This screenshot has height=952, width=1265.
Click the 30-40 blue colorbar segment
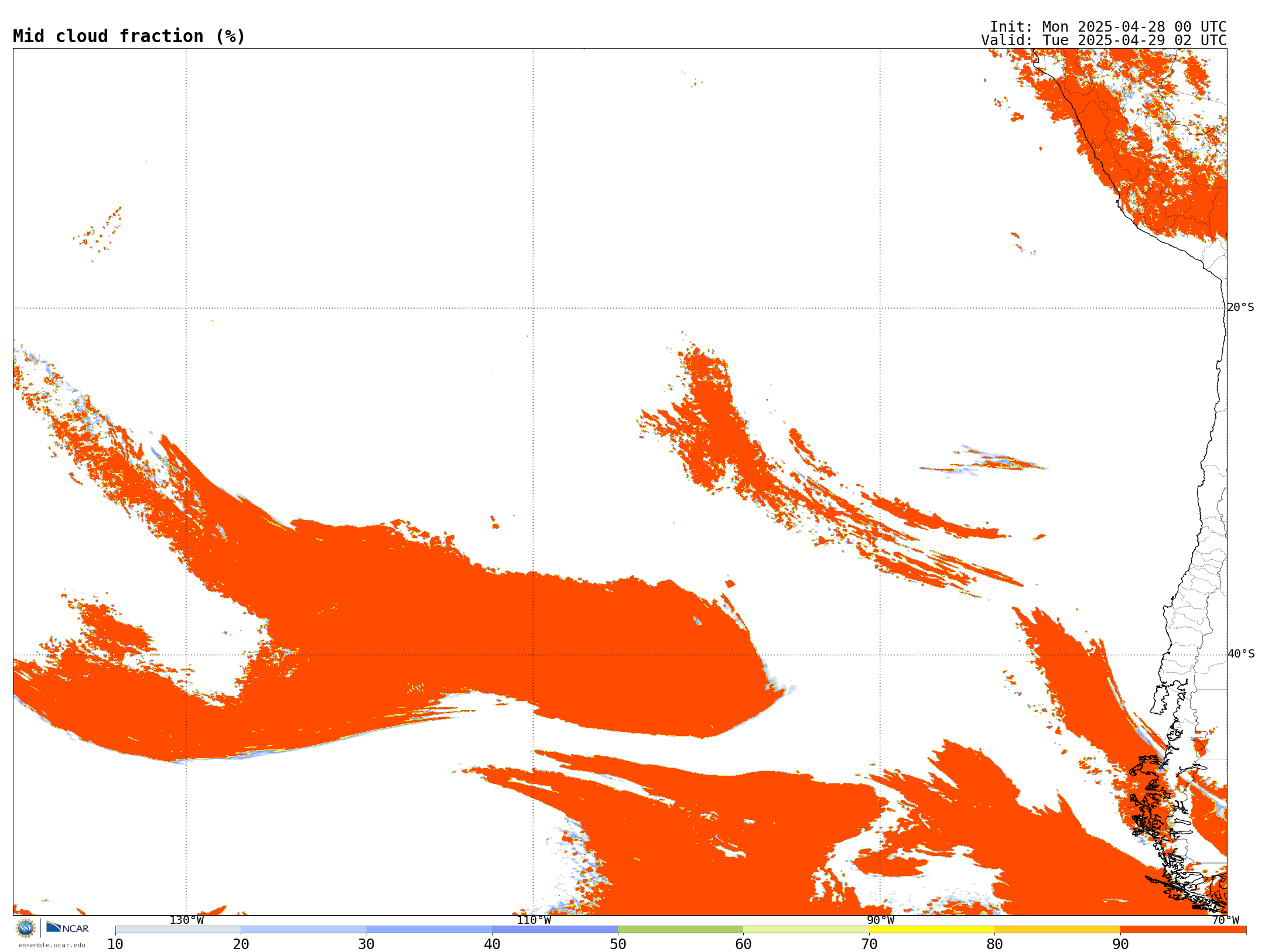tap(429, 930)
